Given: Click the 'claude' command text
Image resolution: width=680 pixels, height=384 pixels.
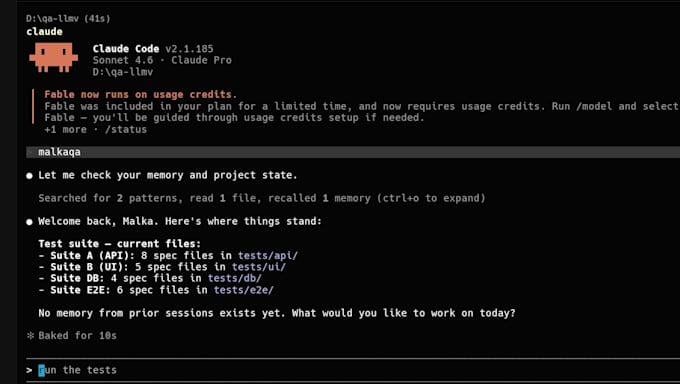Looking at the screenshot, I should pos(44,32).
